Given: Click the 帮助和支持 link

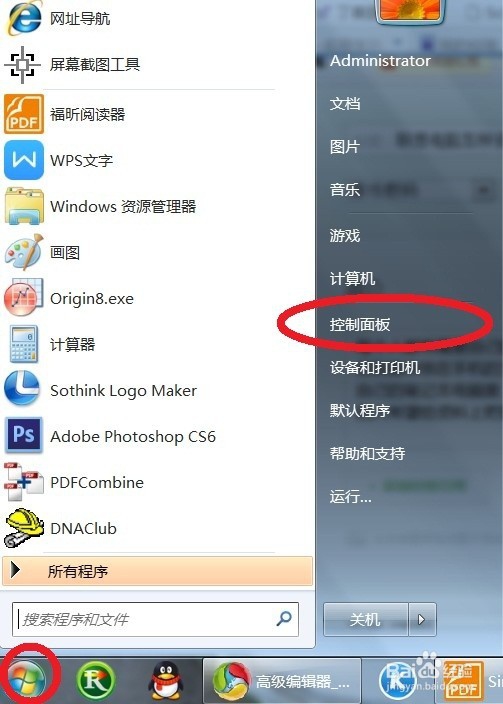Looking at the screenshot, I should (367, 453).
